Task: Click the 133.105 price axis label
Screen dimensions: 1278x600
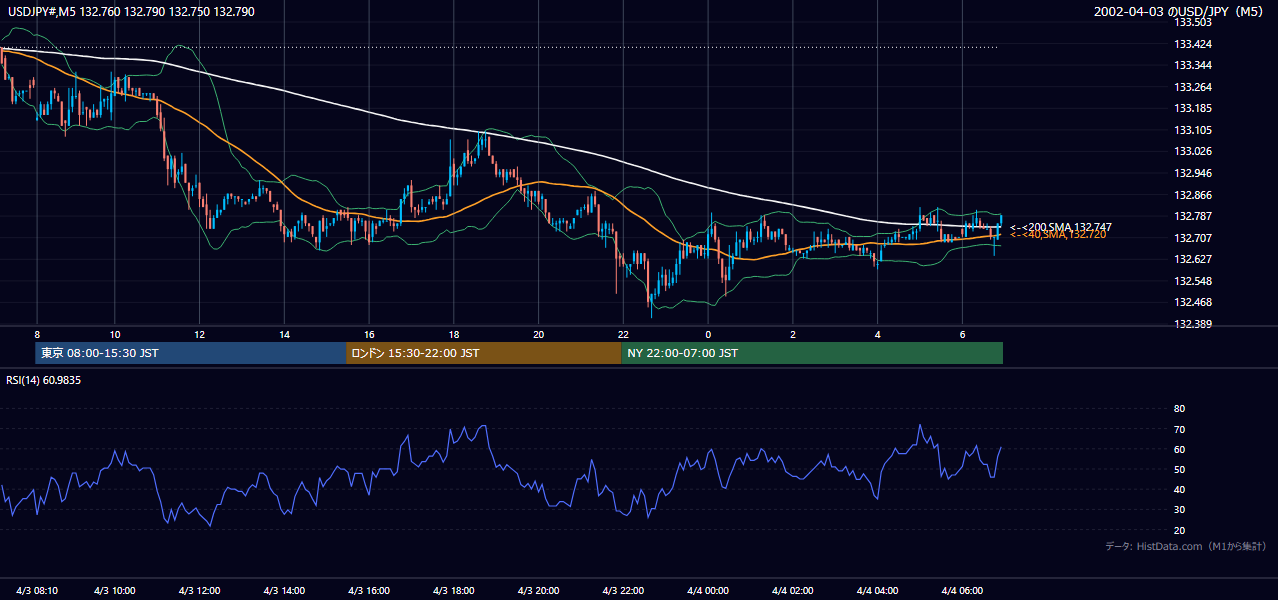Action: pyautogui.click(x=1193, y=130)
